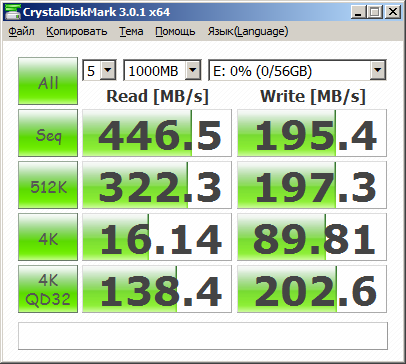Click the 4K read result 16.14
Screen dimensions: 406x364
point(157,237)
